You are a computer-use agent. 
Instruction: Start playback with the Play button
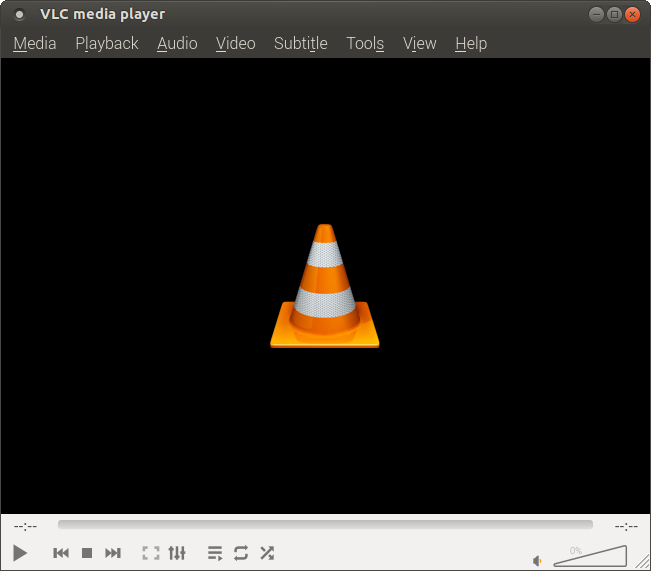click(x=20, y=553)
